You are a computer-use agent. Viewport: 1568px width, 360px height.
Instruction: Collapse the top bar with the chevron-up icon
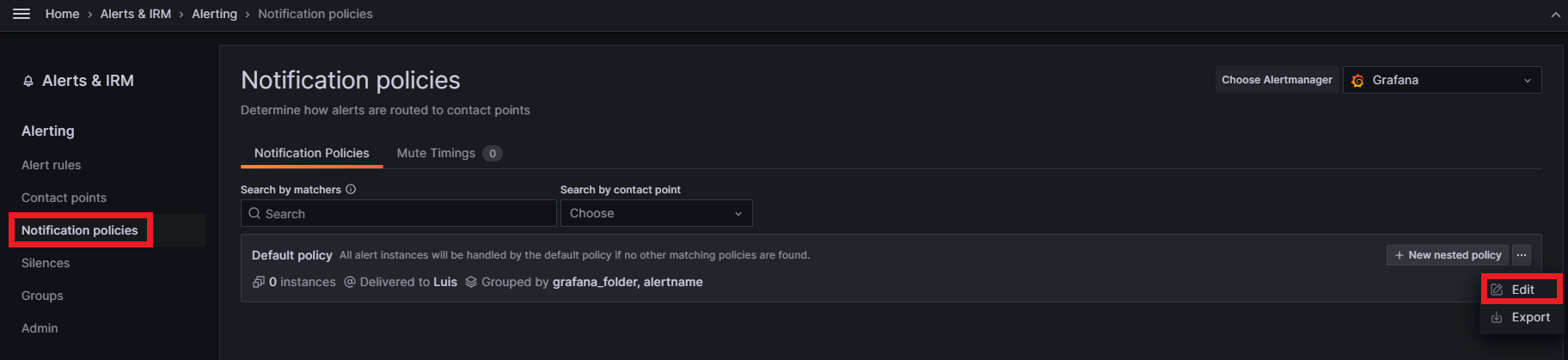click(1556, 15)
